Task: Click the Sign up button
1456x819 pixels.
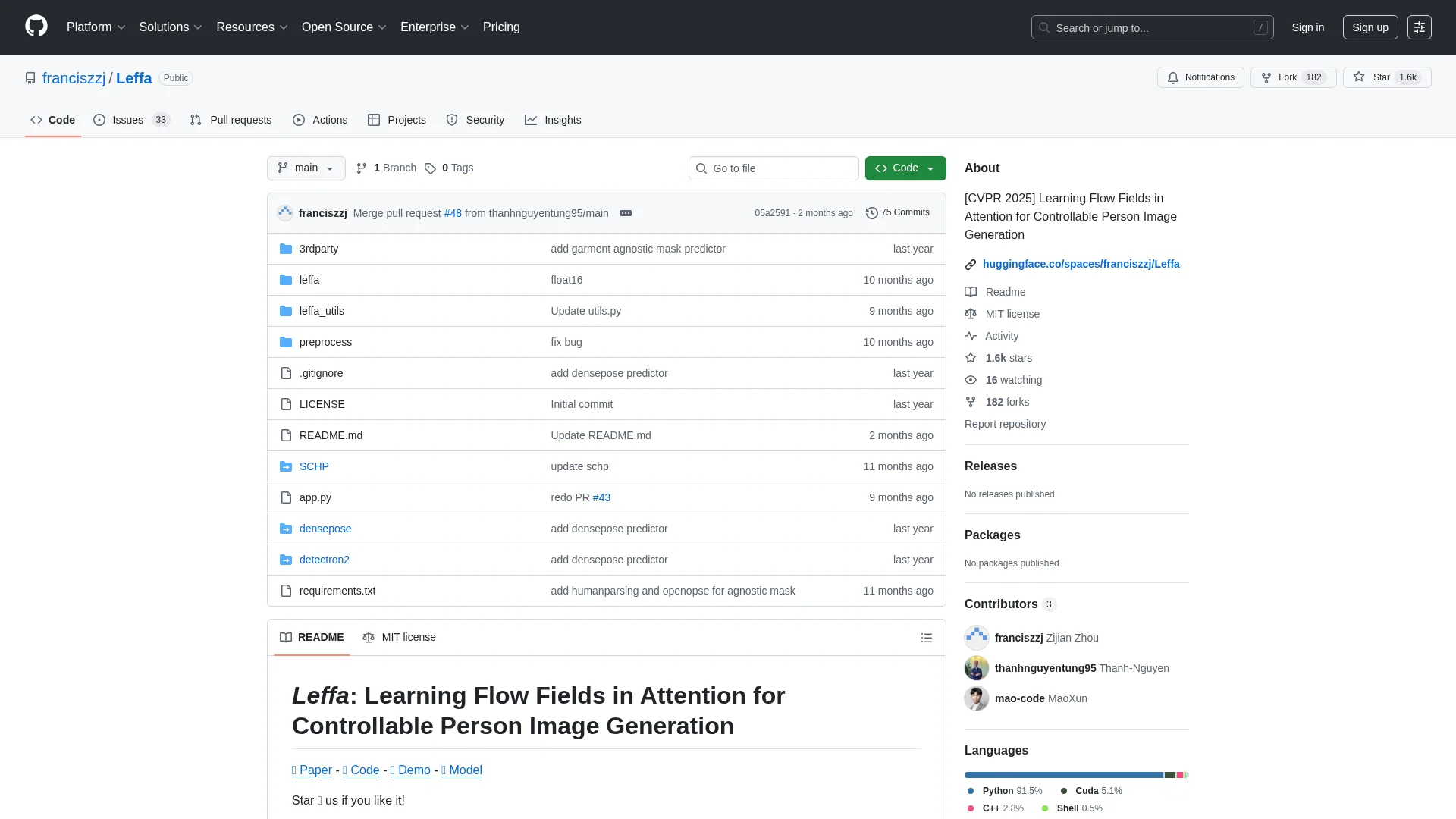Action: click(1370, 27)
